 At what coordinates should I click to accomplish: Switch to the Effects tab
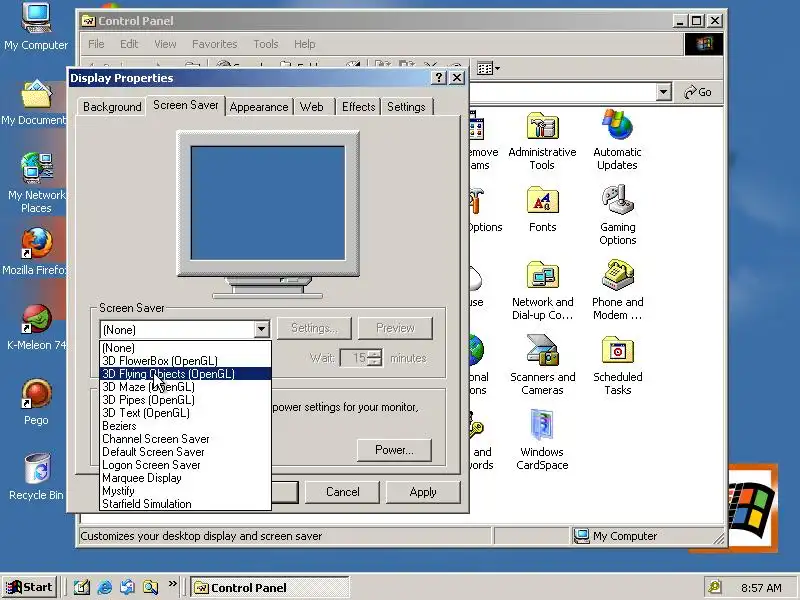point(358,107)
